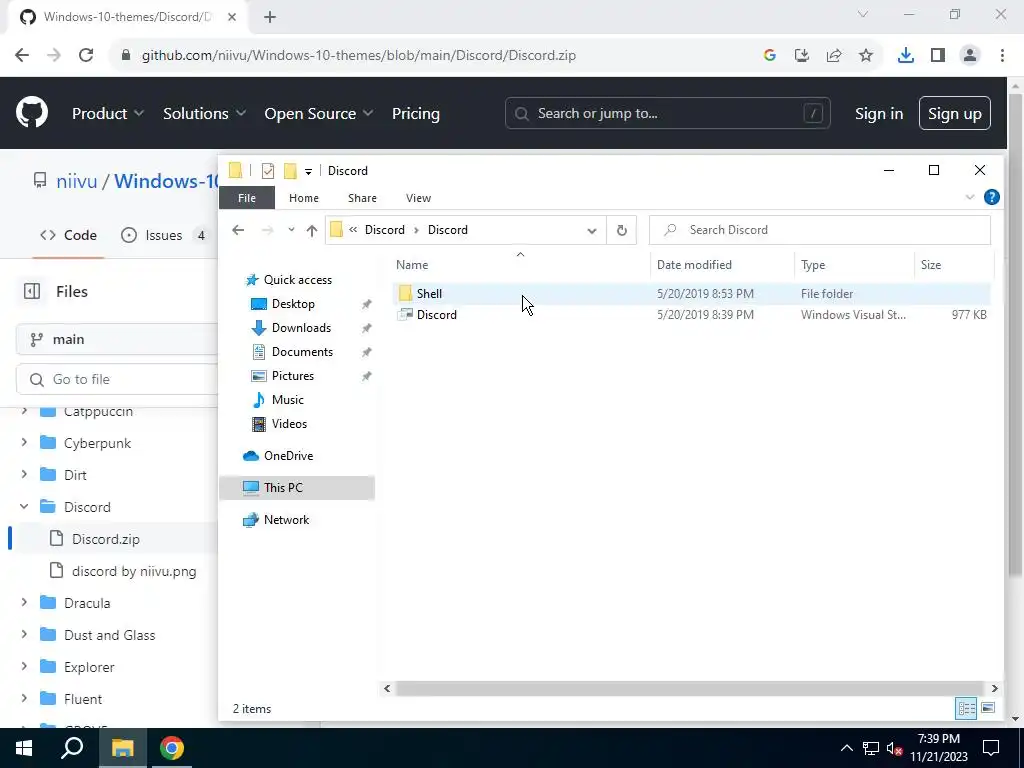Expand Explorer address history dropdown
Screen dimensions: 1024x768
pyautogui.click(x=592, y=230)
